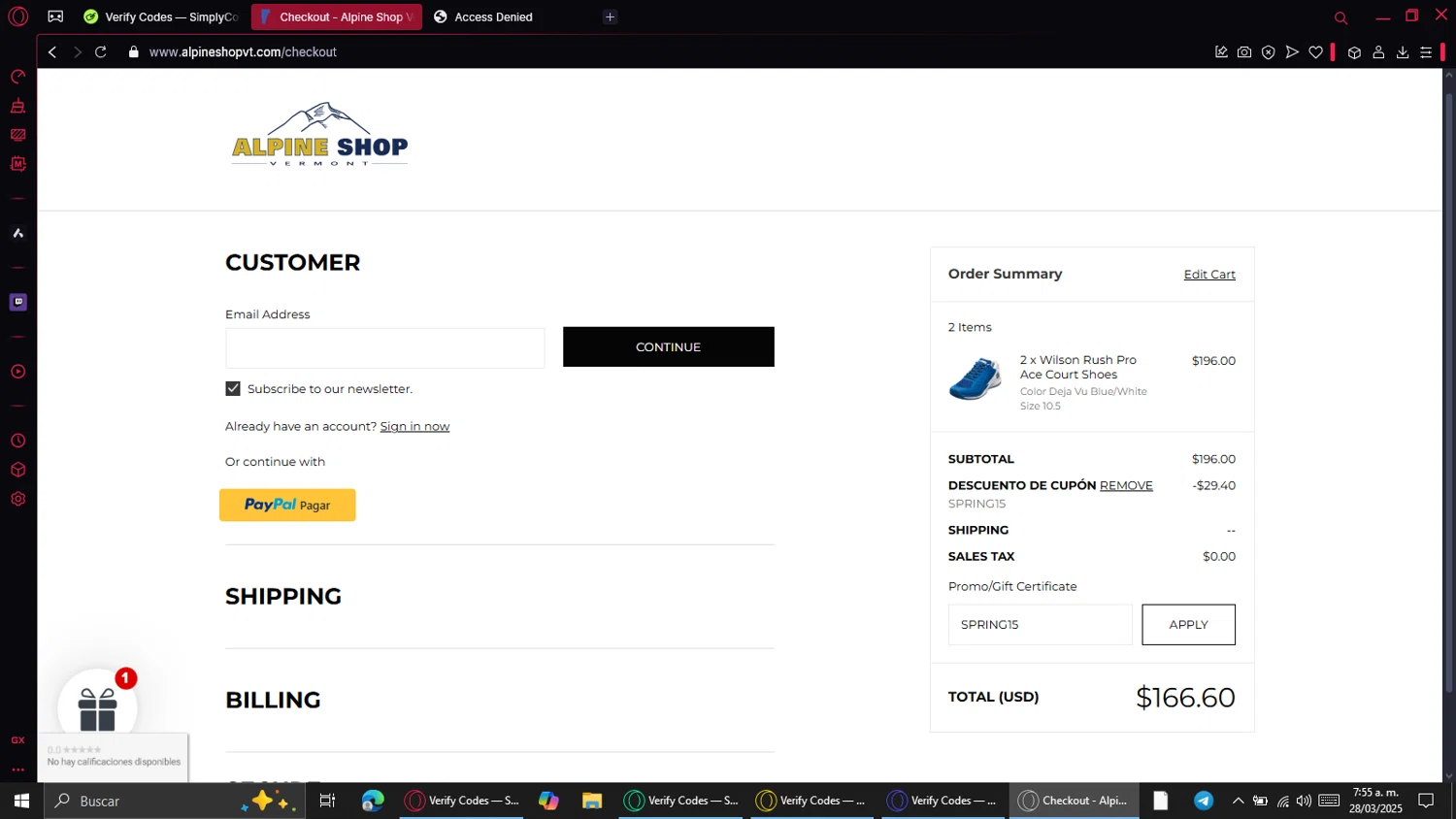1456x819 pixels.
Task: Click the page vertical scrollbar
Action: pos(1449,393)
